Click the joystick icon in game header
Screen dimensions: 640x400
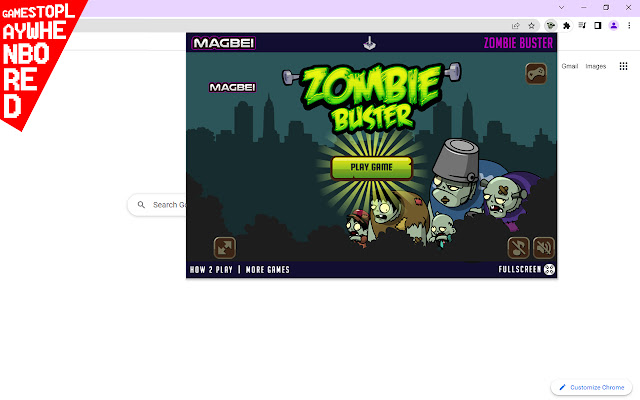[369, 43]
